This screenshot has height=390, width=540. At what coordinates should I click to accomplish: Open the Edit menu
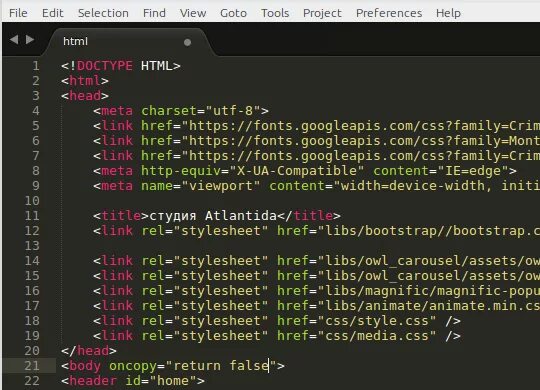coord(52,13)
